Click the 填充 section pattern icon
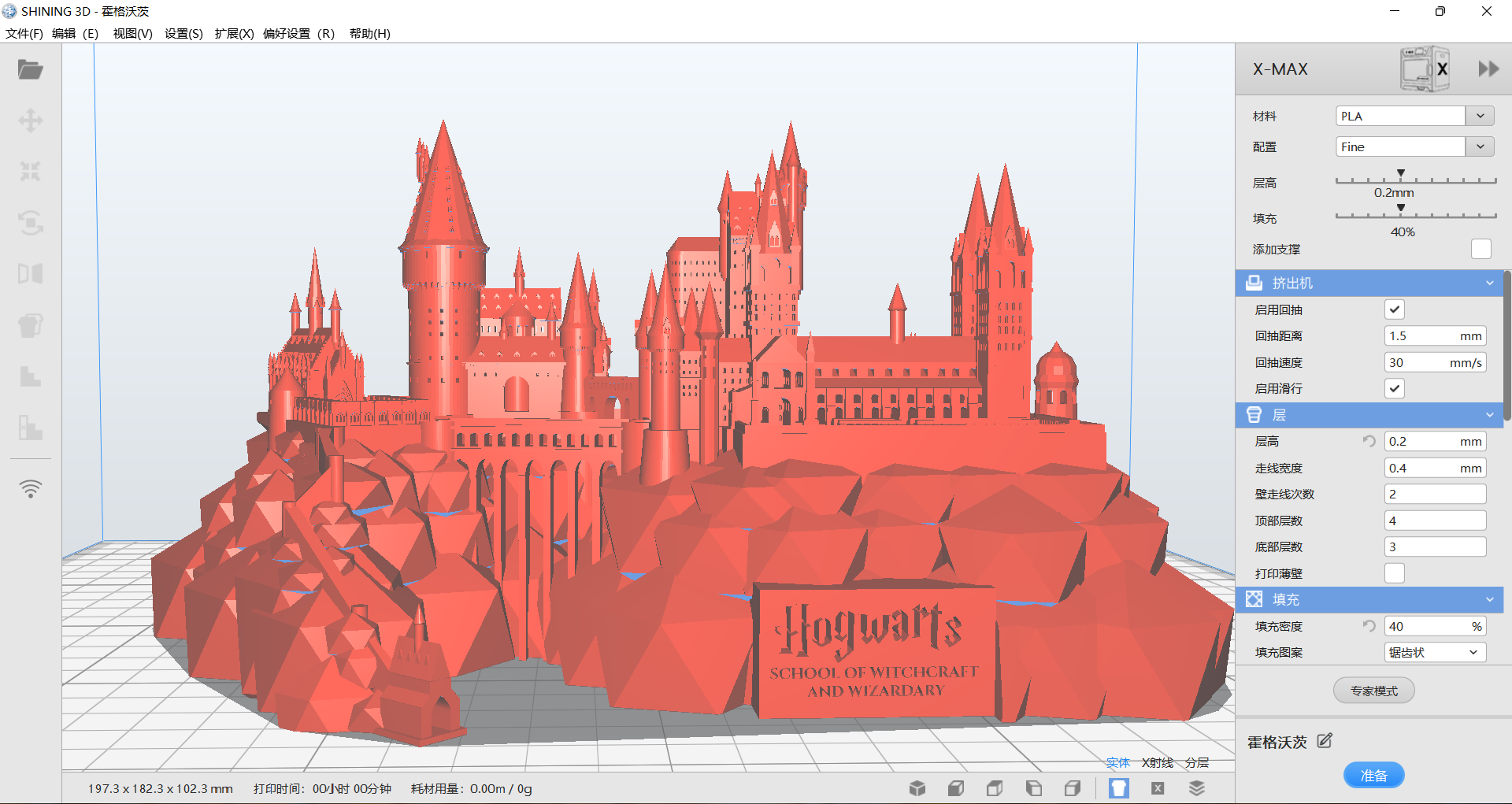This screenshot has width=1512, height=804. 1254,599
